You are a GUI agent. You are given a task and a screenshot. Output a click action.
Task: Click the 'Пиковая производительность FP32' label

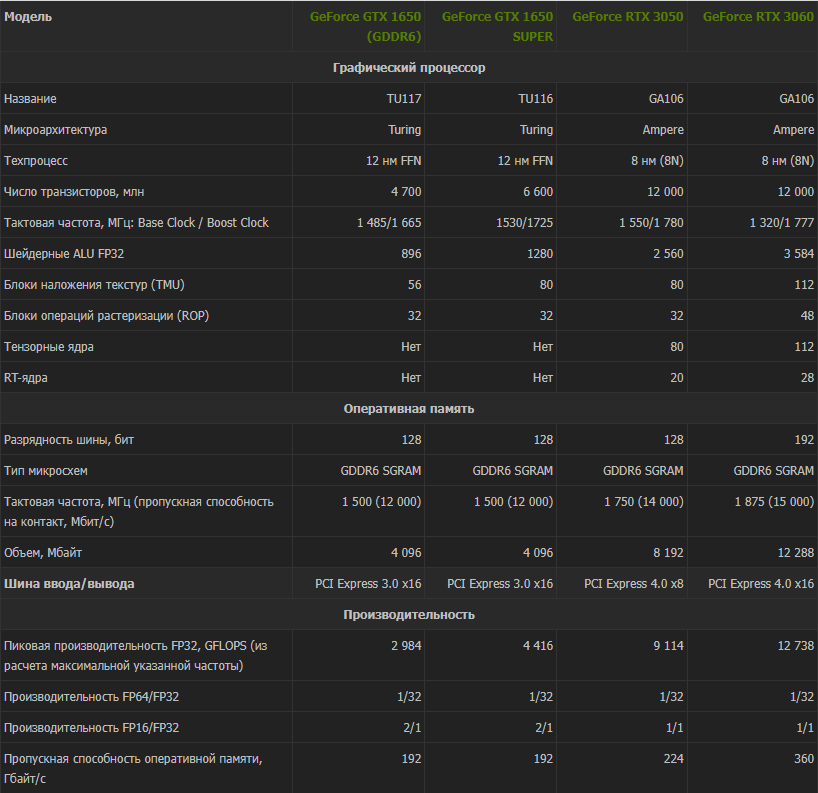[136, 656]
